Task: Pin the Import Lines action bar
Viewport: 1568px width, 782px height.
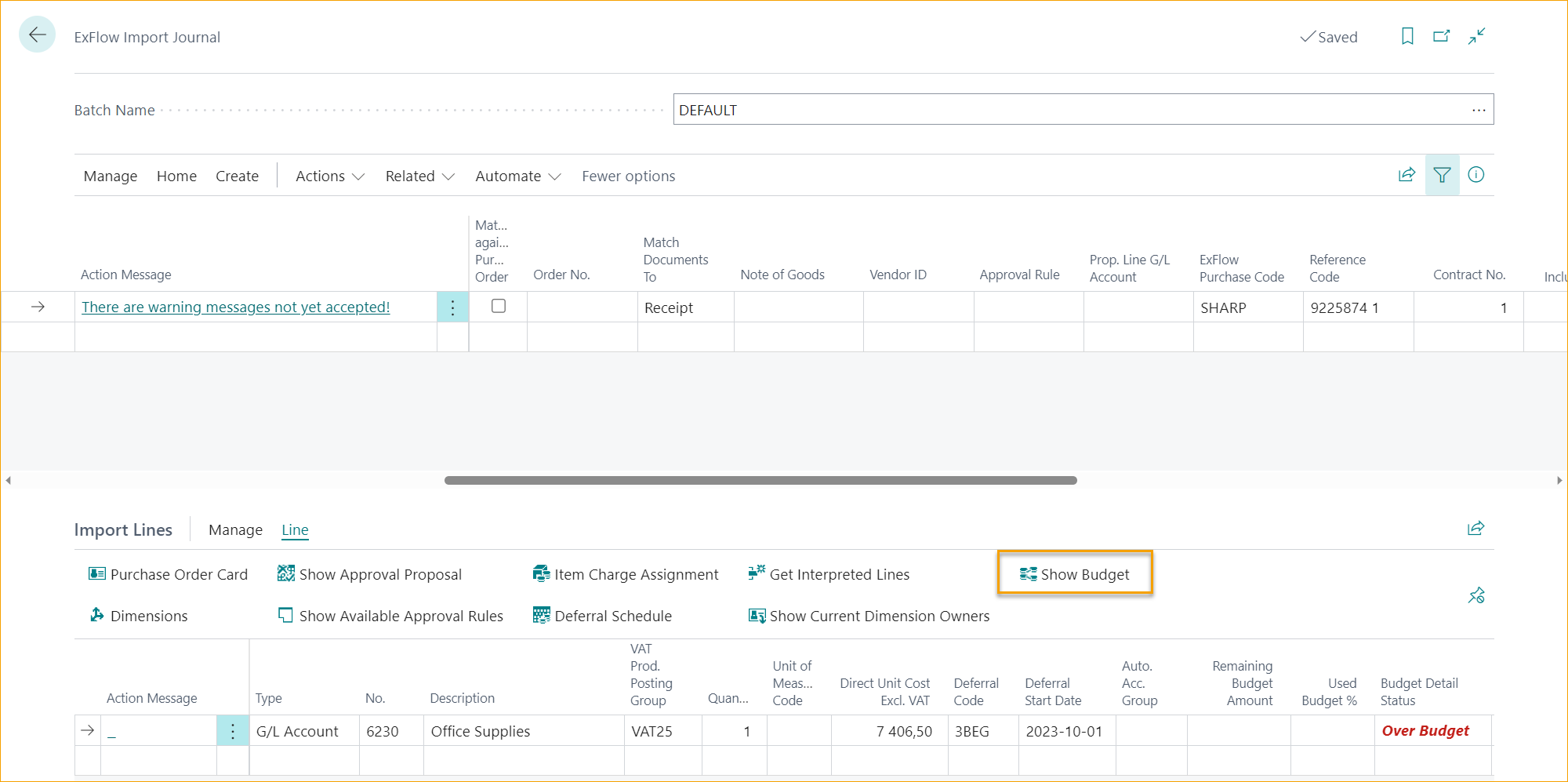Action: 1476,595
